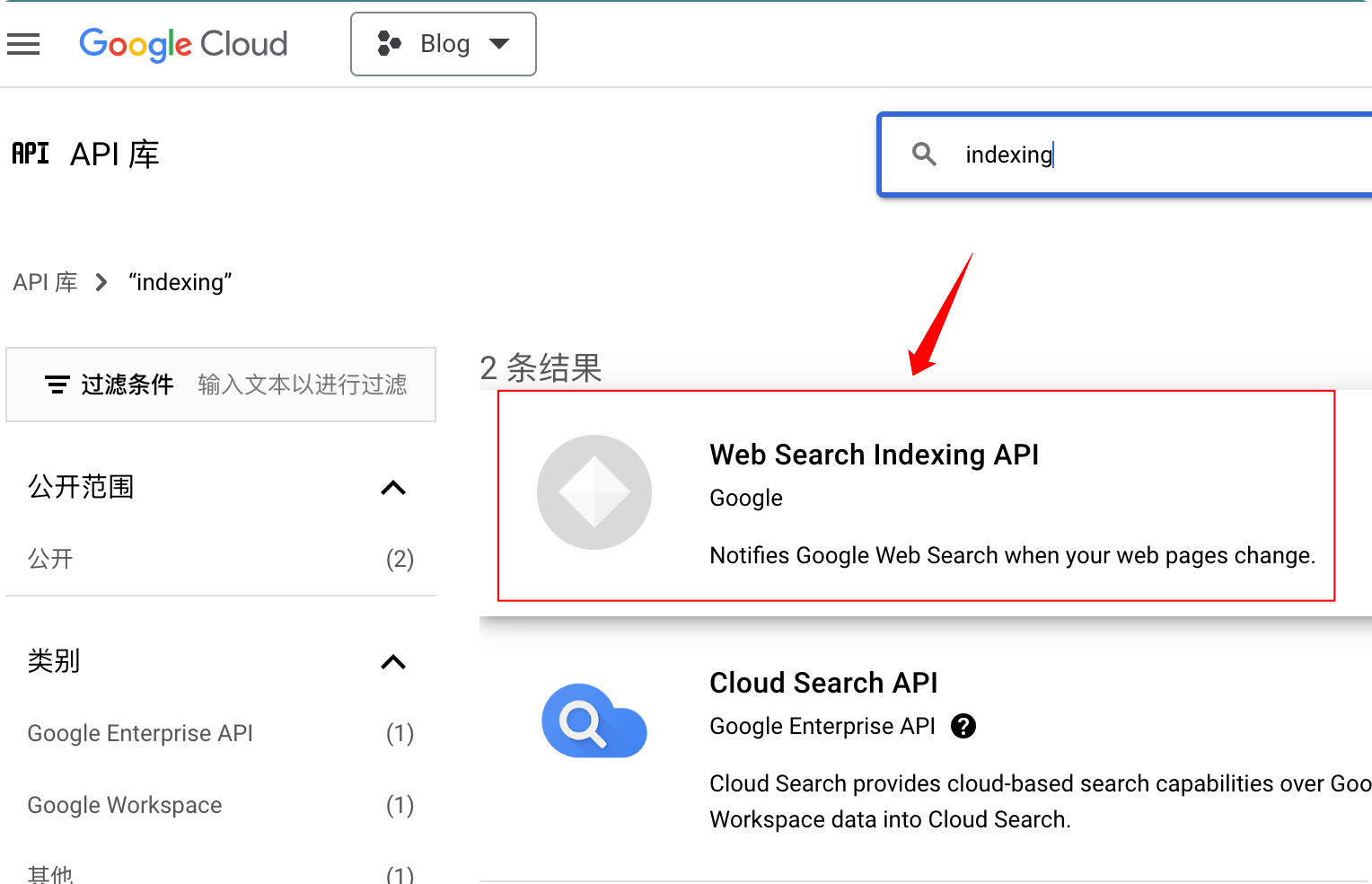The height and width of the screenshot is (884, 1372).
Task: Click the 公开范围 section heading
Action: (x=81, y=487)
